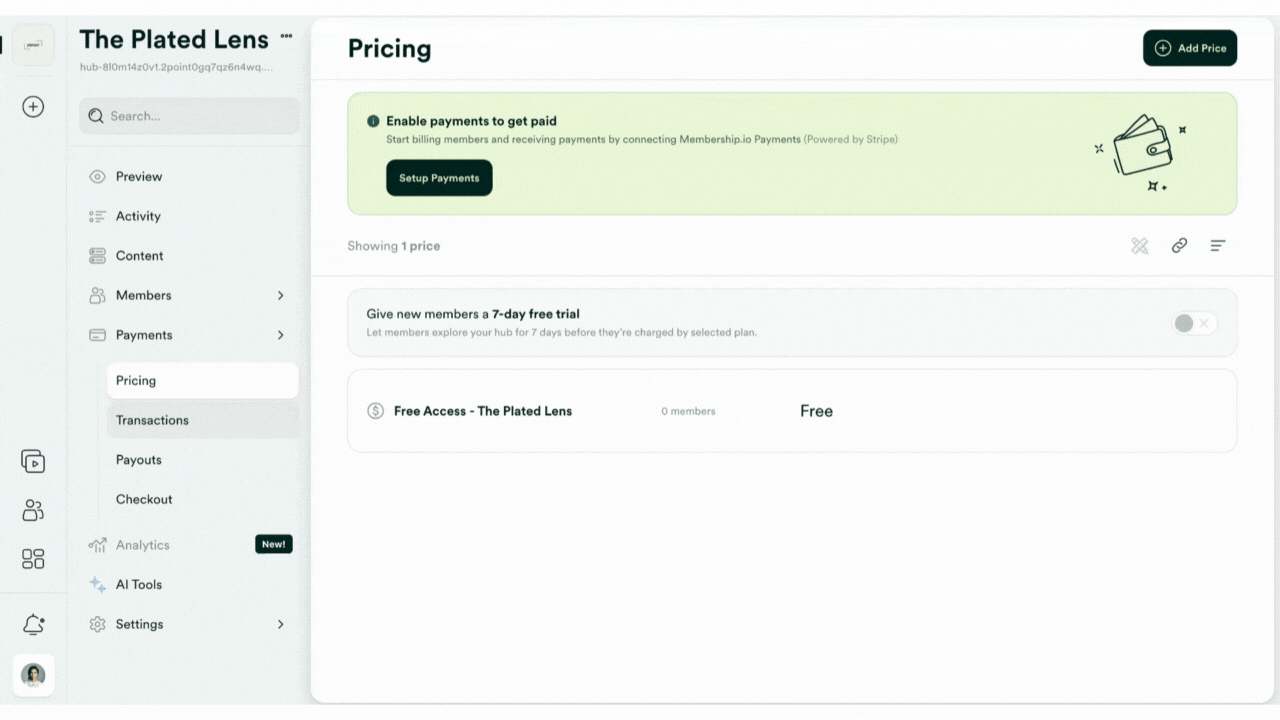The image size is (1280, 720).
Task: Click the Payments card icon in sidebar
Action: click(x=97, y=335)
